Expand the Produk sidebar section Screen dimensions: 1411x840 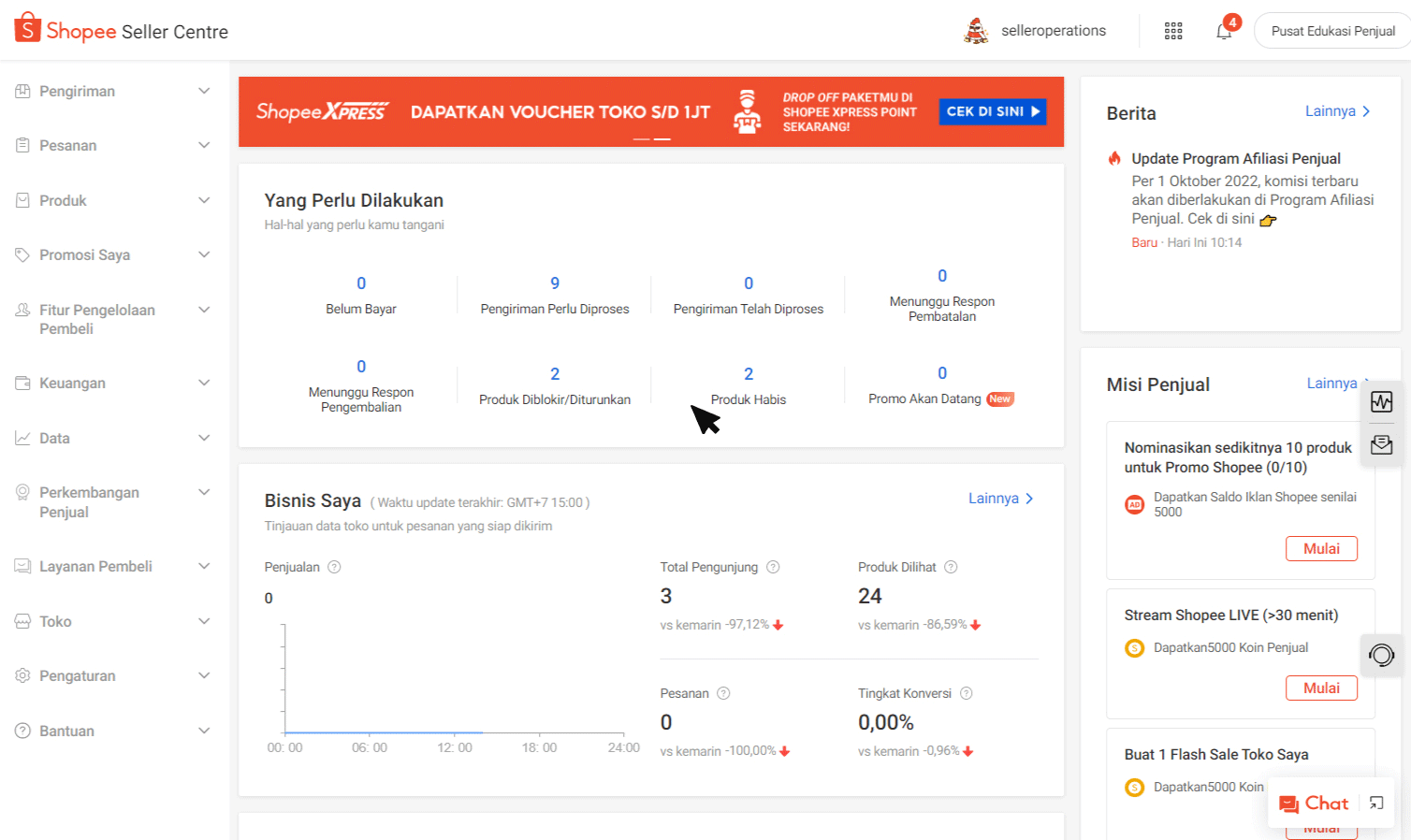click(x=112, y=200)
